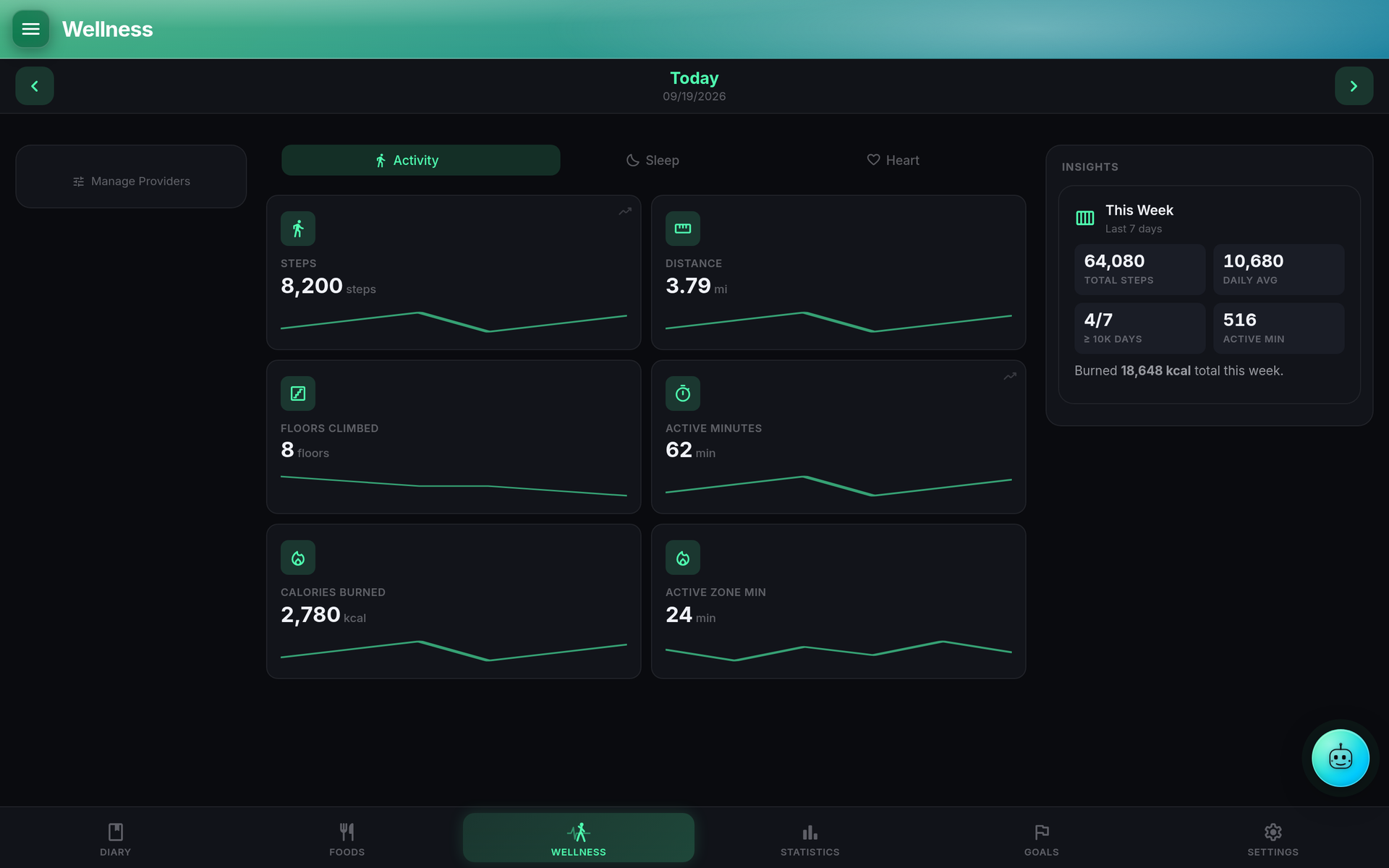1389x868 pixels.
Task: Click the Active Minutes stopwatch icon
Action: click(x=683, y=393)
